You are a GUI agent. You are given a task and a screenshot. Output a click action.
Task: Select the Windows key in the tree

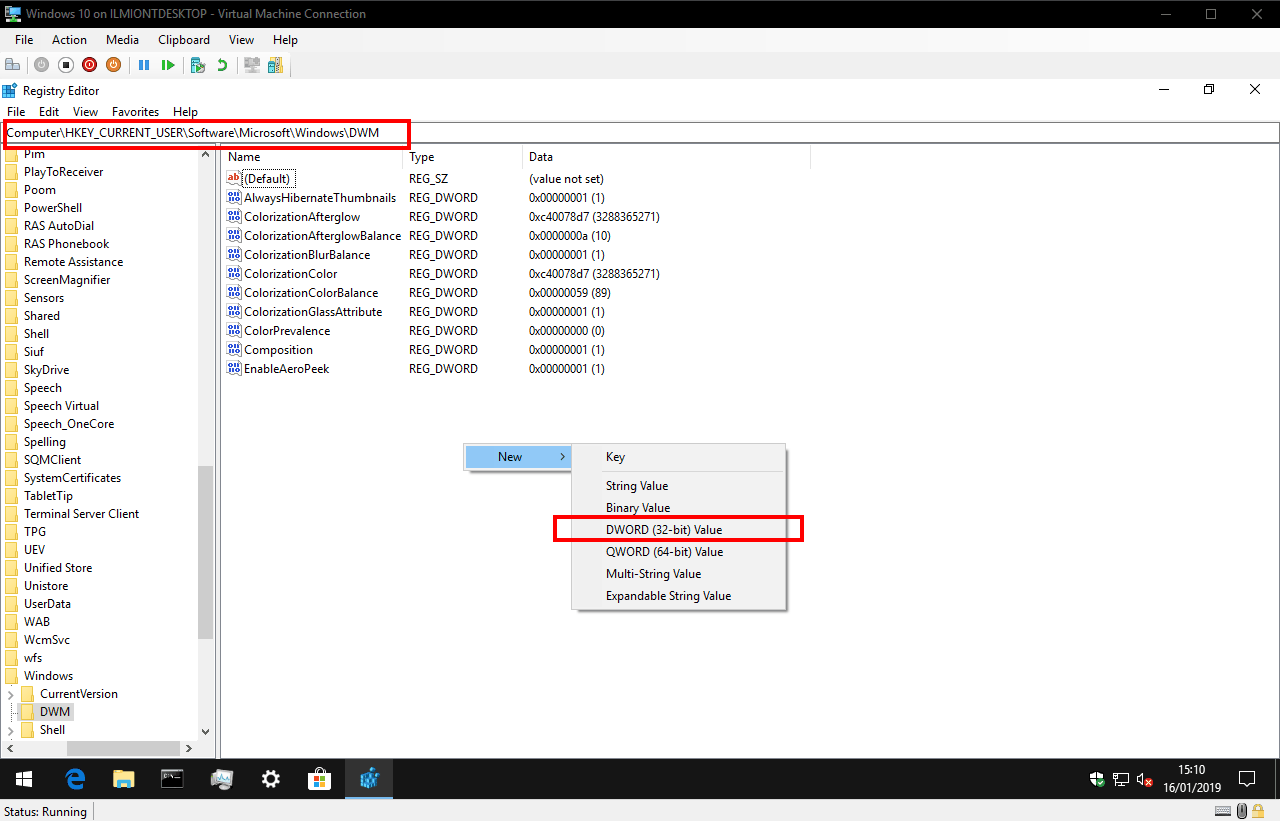pyautogui.click(x=48, y=676)
